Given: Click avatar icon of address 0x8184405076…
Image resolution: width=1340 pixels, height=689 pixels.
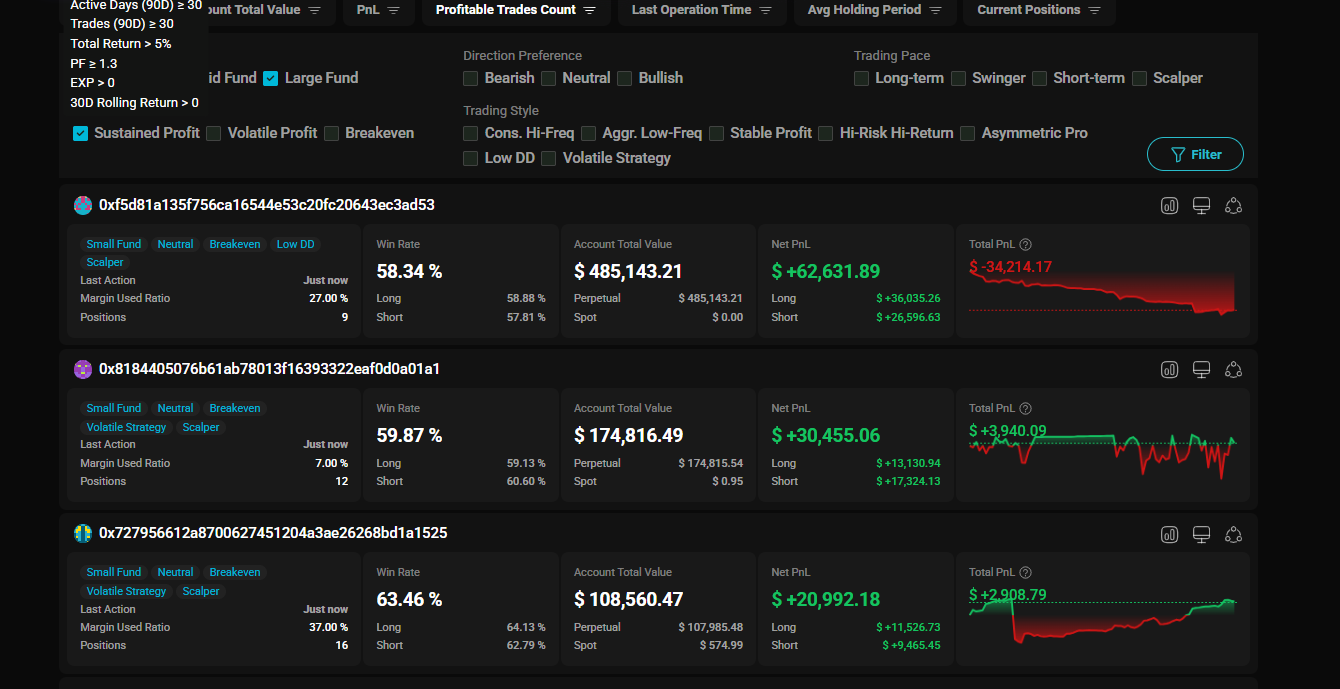Looking at the screenshot, I should click(x=83, y=370).
